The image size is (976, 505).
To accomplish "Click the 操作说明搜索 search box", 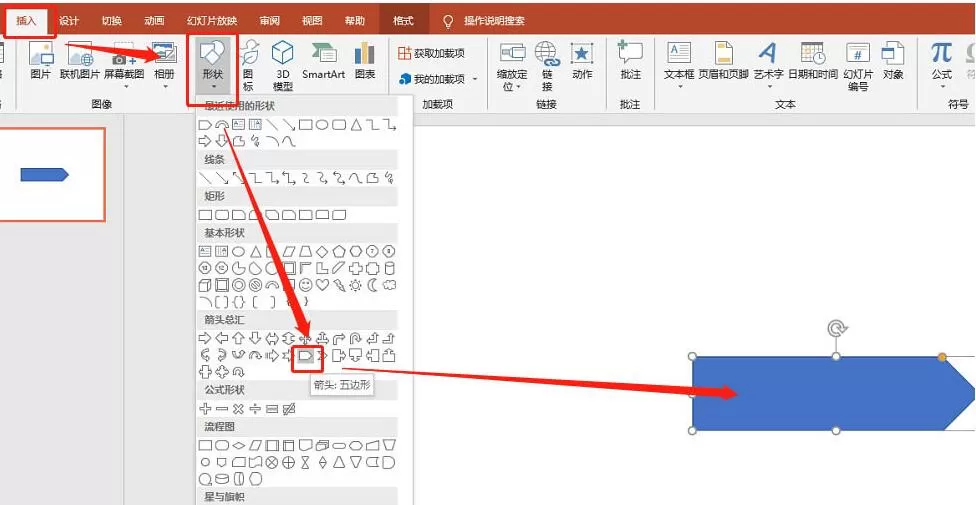I will click(494, 21).
